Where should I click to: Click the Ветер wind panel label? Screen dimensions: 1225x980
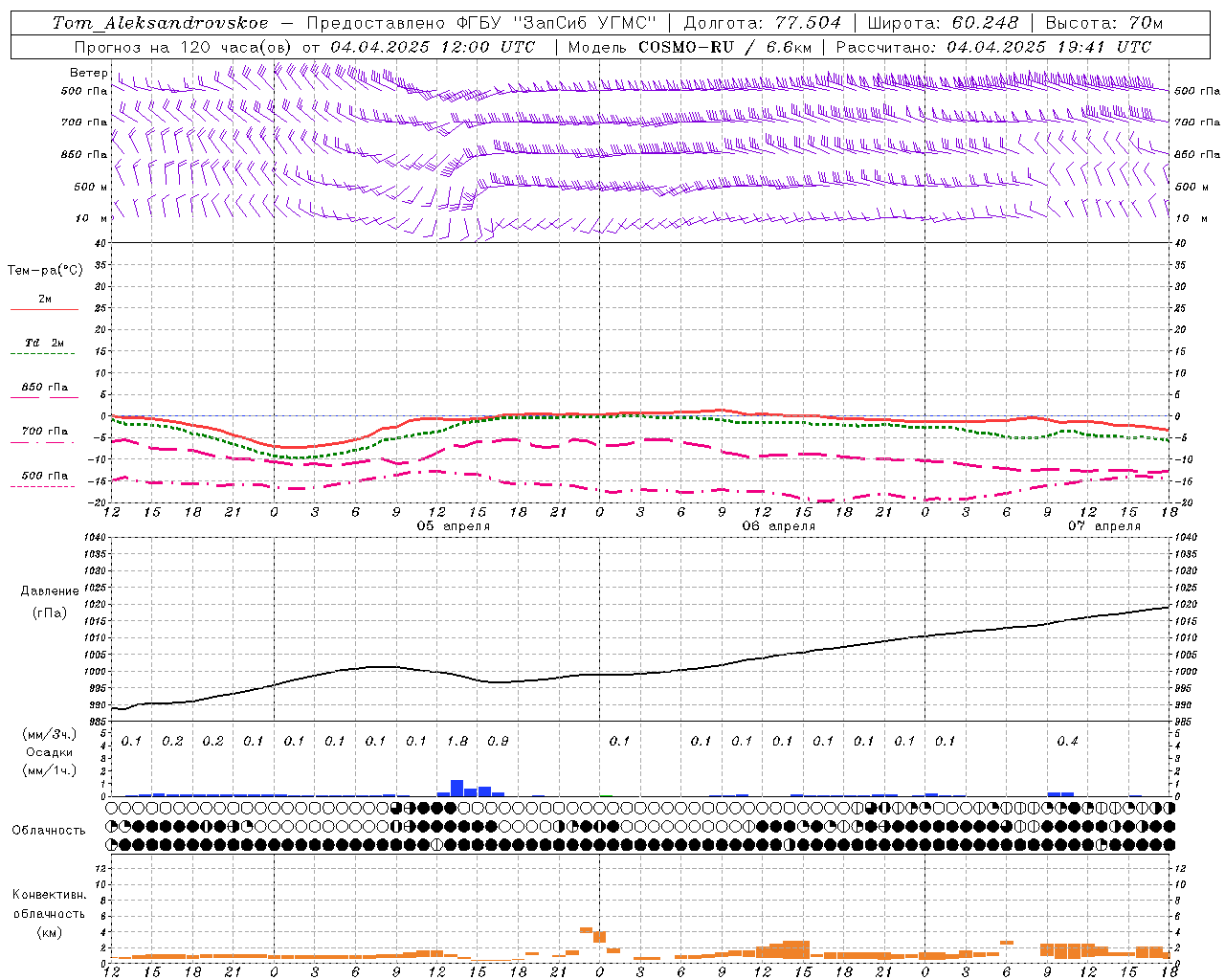point(88,73)
